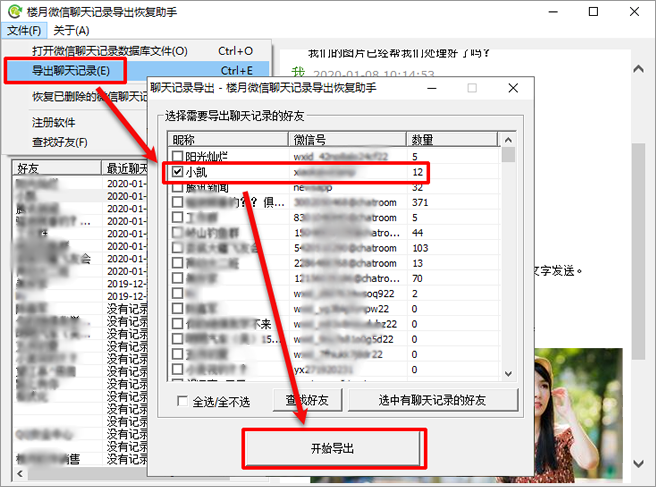Check the checkbox in the row with count 44
This screenshot has height=487, width=656.
(177, 232)
